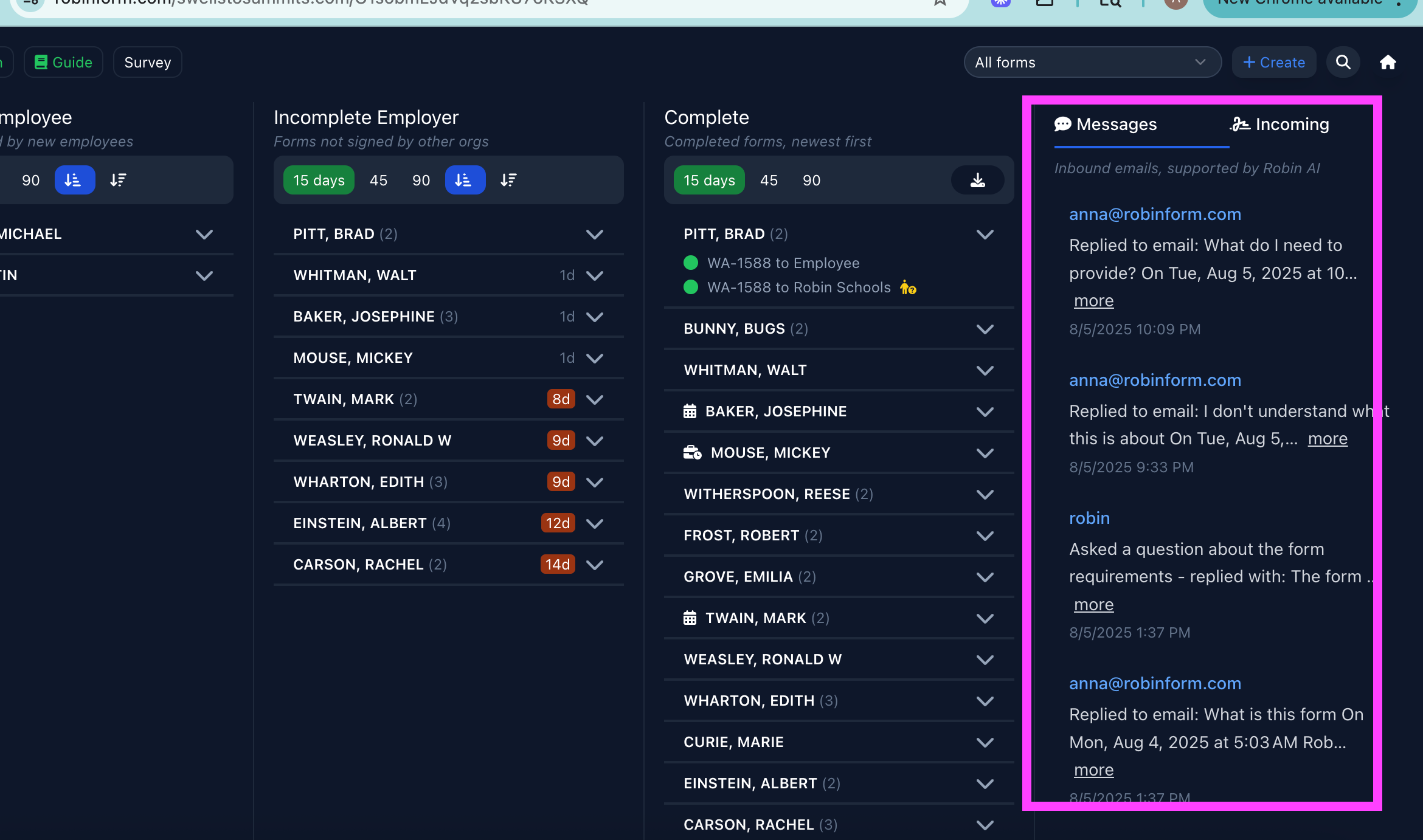Select 45 days in Incomplete Employer
1423x840 pixels.
click(378, 180)
